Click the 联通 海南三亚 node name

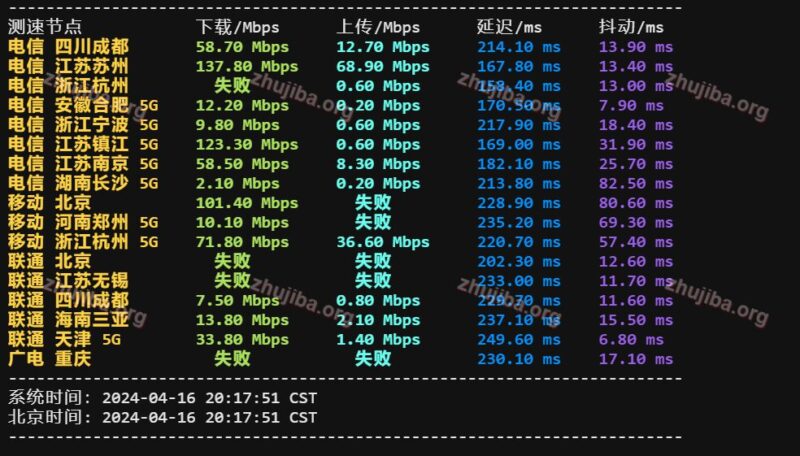(x=68, y=319)
